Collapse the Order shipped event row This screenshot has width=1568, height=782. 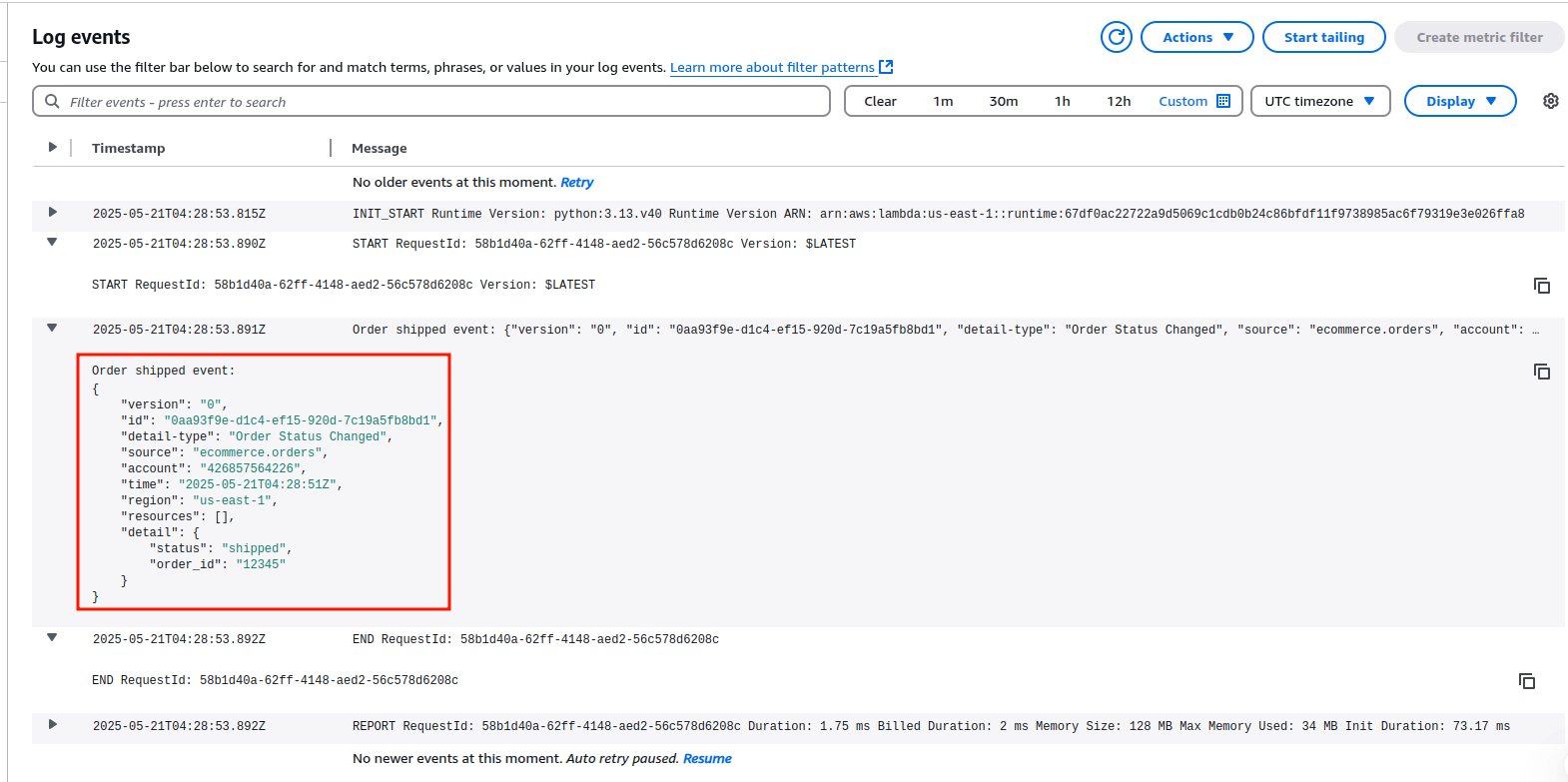52,328
